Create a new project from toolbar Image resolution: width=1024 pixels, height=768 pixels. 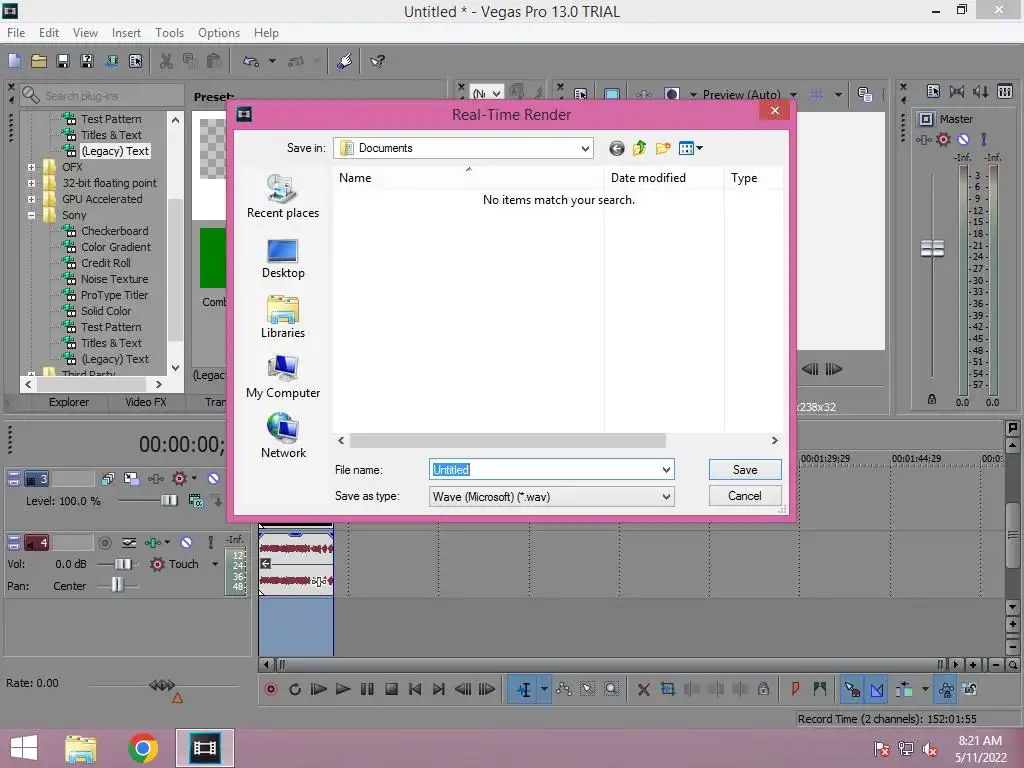14,61
